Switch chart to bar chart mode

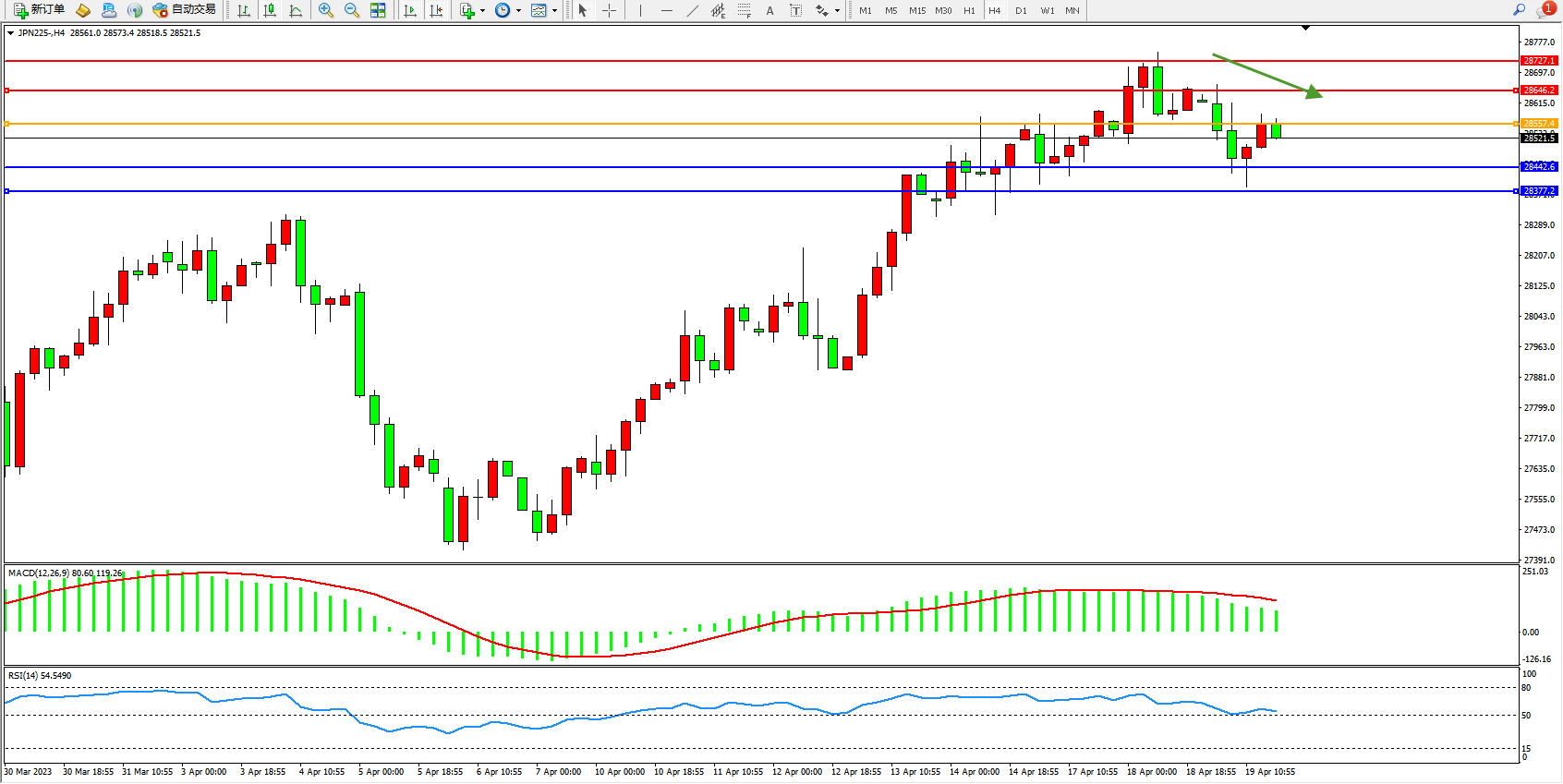[244, 10]
